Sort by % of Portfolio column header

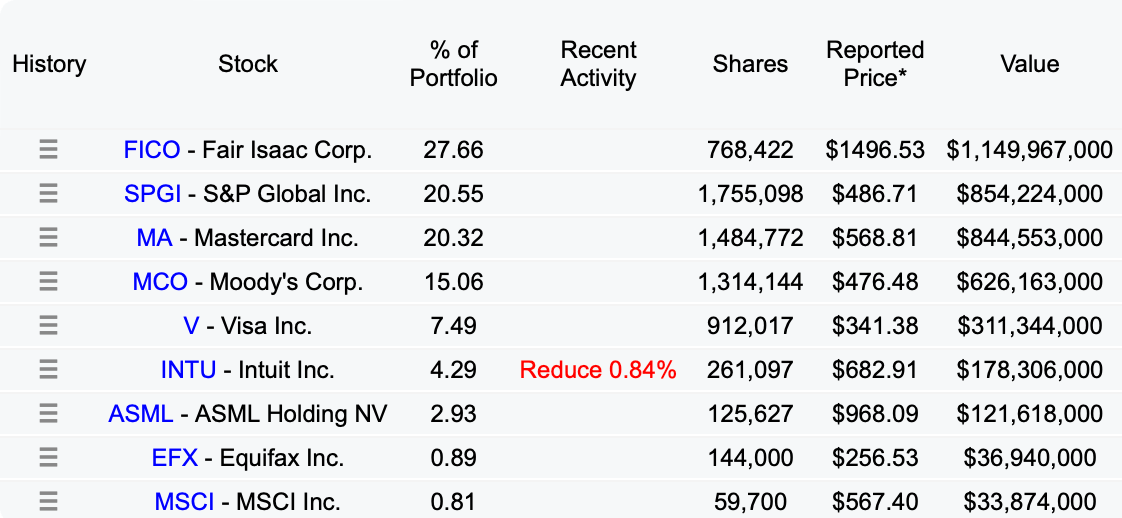point(454,64)
